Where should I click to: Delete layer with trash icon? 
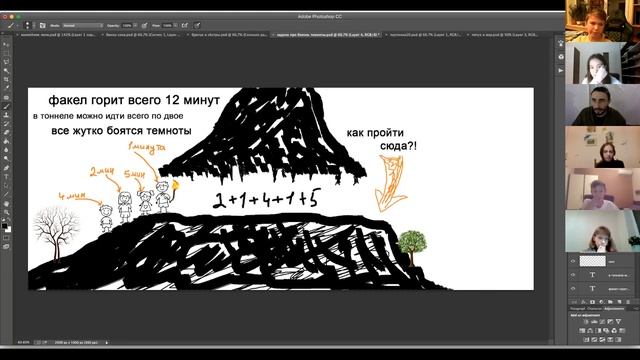pos(628,302)
